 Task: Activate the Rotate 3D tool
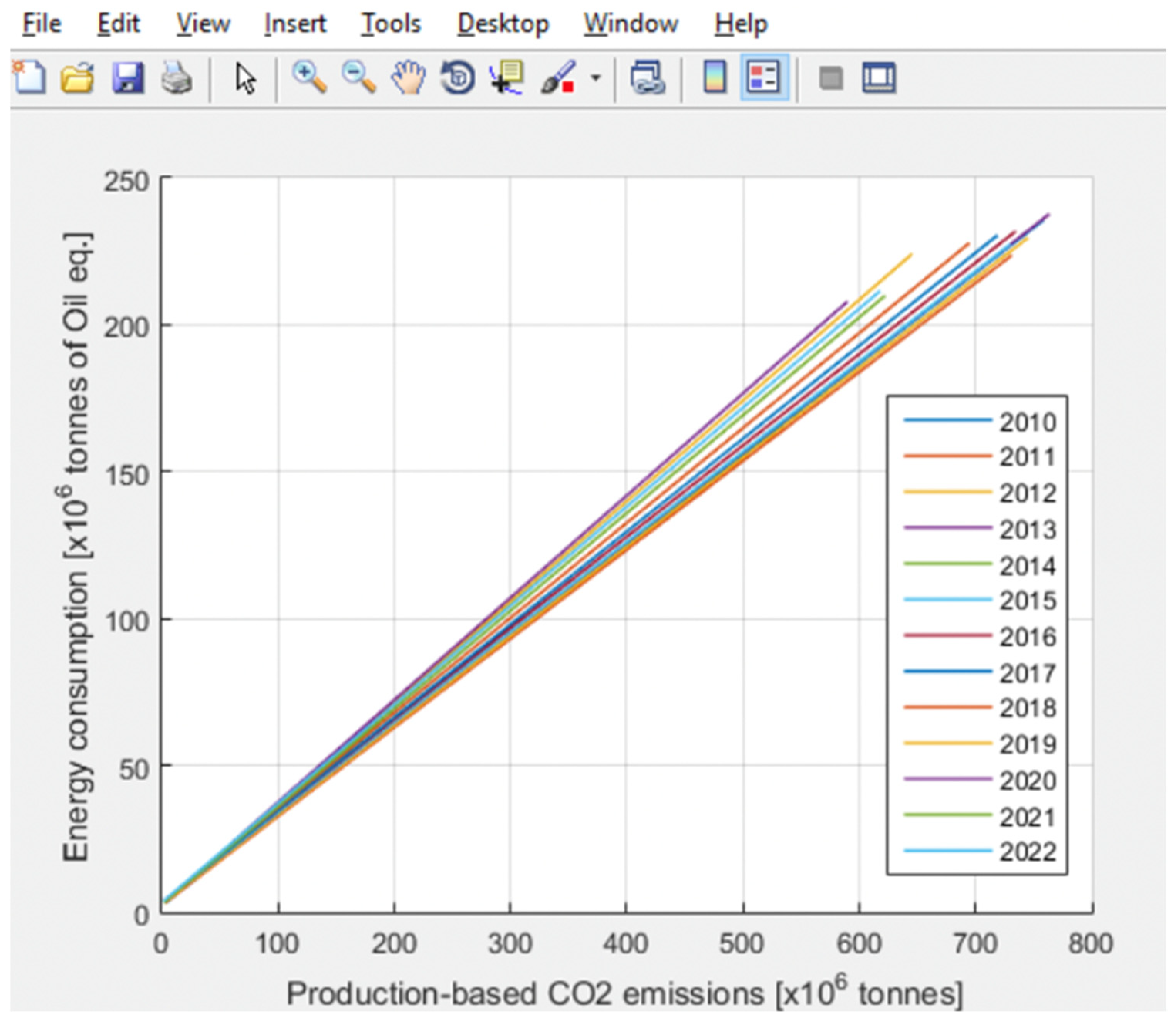(458, 77)
